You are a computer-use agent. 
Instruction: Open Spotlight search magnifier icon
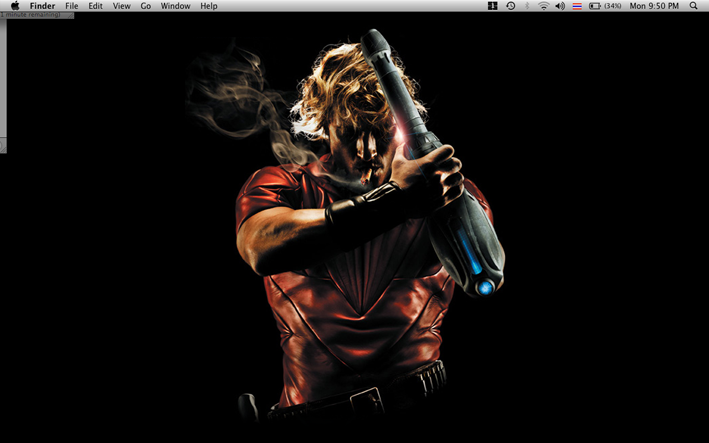point(694,6)
